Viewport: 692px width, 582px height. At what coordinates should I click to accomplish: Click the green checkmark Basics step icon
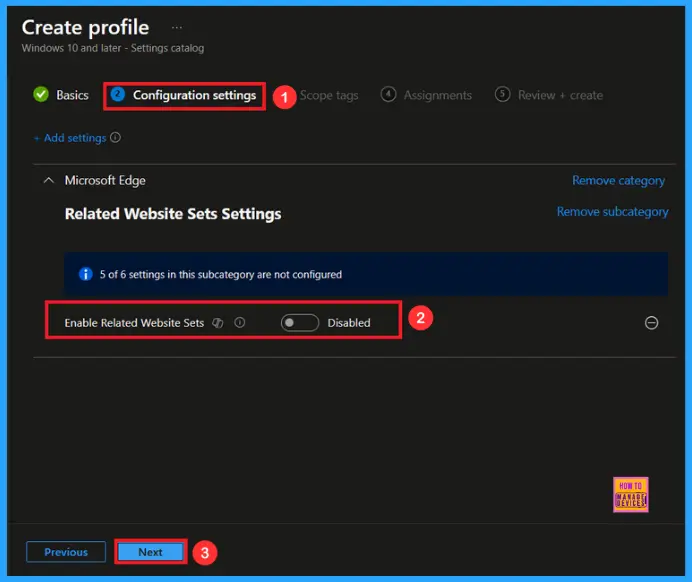tap(41, 94)
